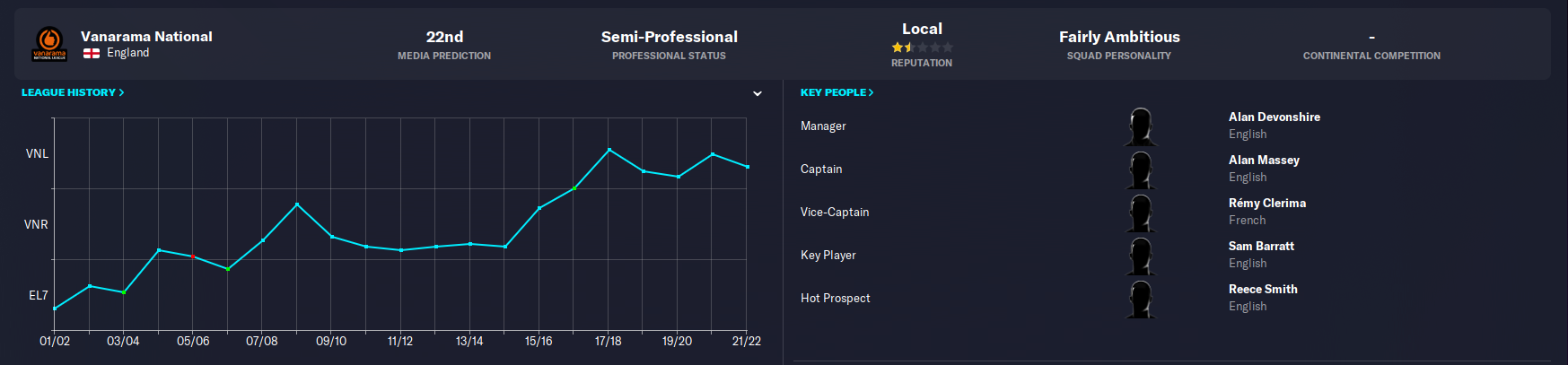The image size is (1568, 365).
Task: Expand the League History panel dropdown chevron
Action: [x=758, y=93]
